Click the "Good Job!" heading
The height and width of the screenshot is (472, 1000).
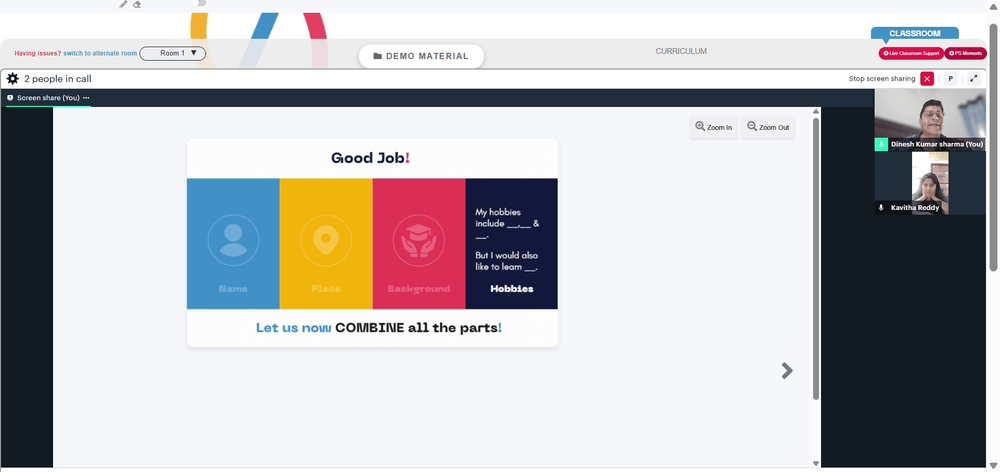click(x=371, y=158)
